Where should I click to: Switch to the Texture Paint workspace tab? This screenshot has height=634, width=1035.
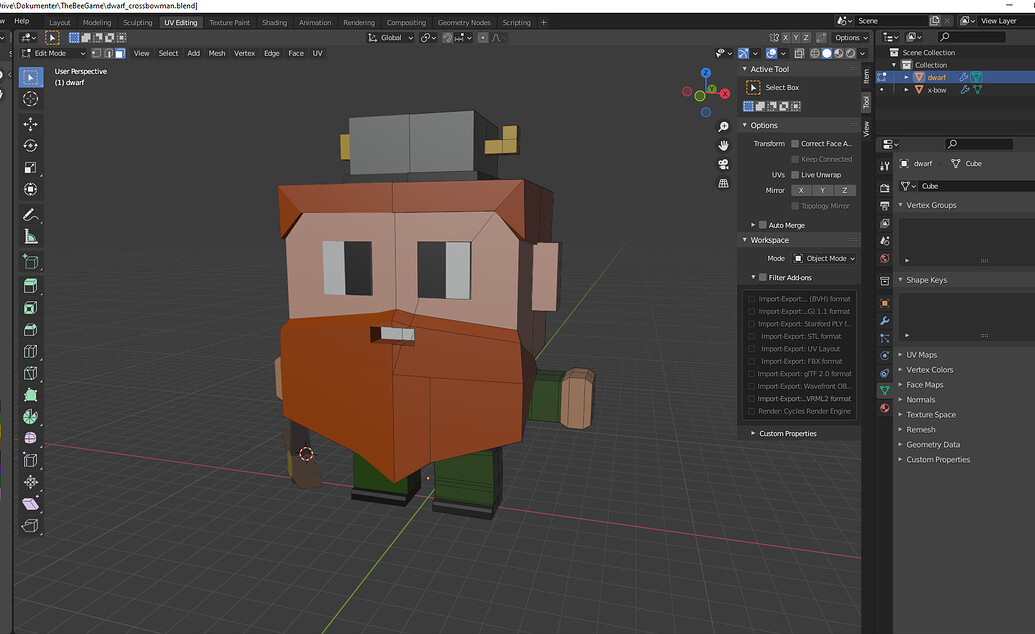pyautogui.click(x=229, y=22)
